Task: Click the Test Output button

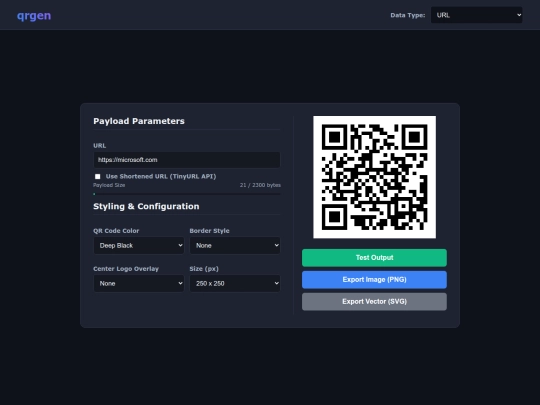Action: (x=374, y=258)
